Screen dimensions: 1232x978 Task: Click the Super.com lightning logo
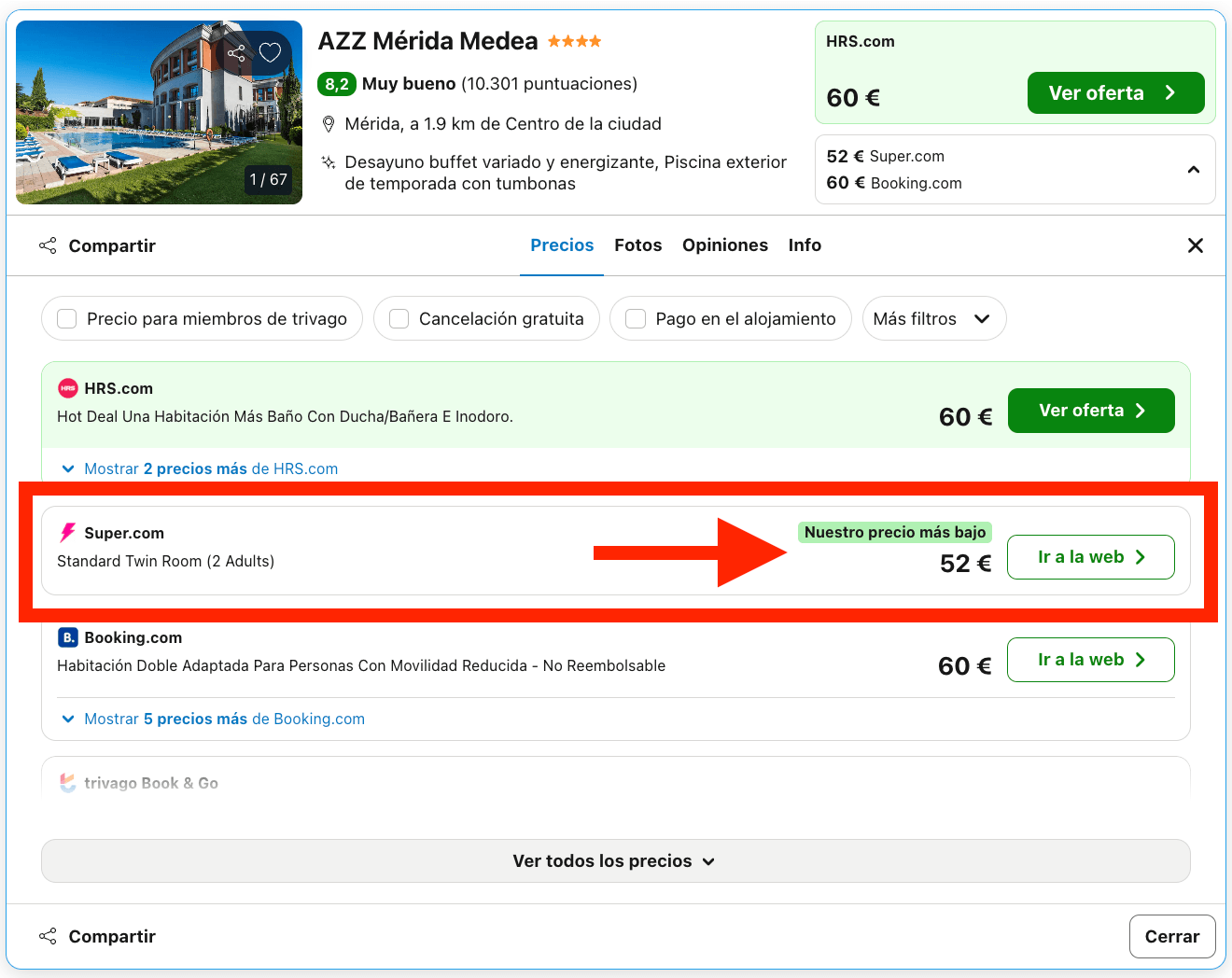(67, 533)
